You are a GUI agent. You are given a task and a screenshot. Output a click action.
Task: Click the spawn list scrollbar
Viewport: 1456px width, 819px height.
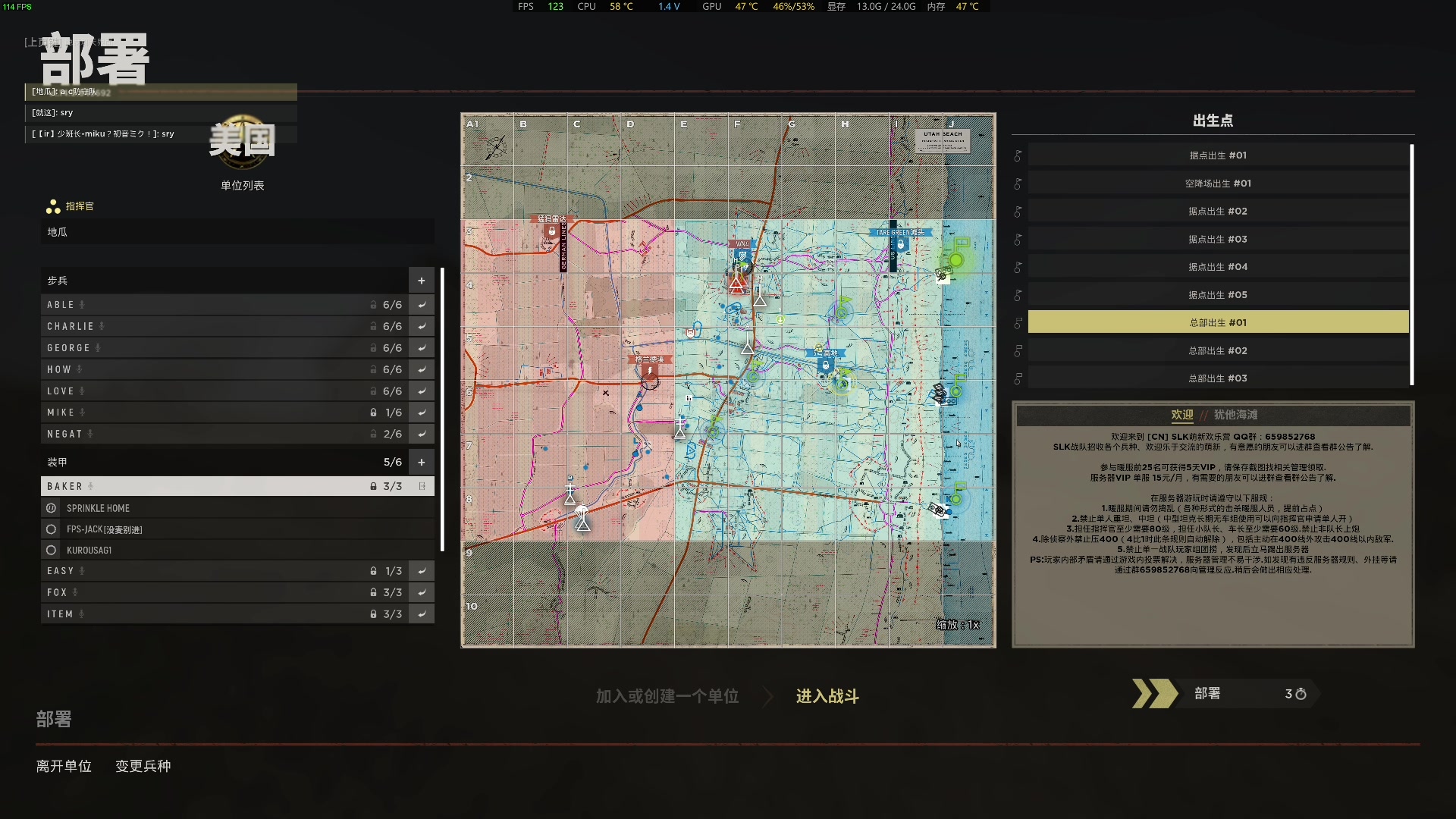1411,265
